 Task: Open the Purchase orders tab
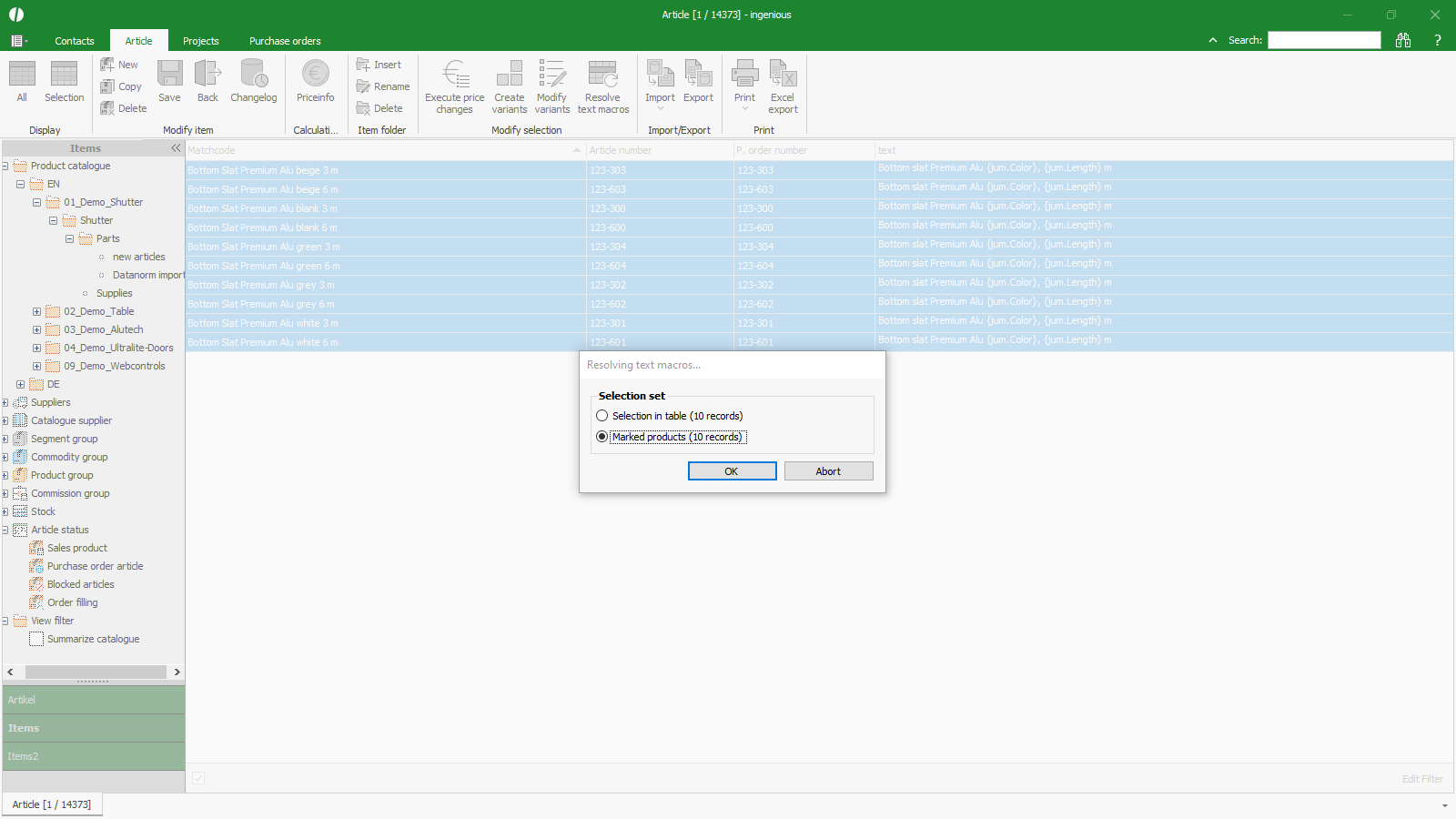click(x=285, y=41)
